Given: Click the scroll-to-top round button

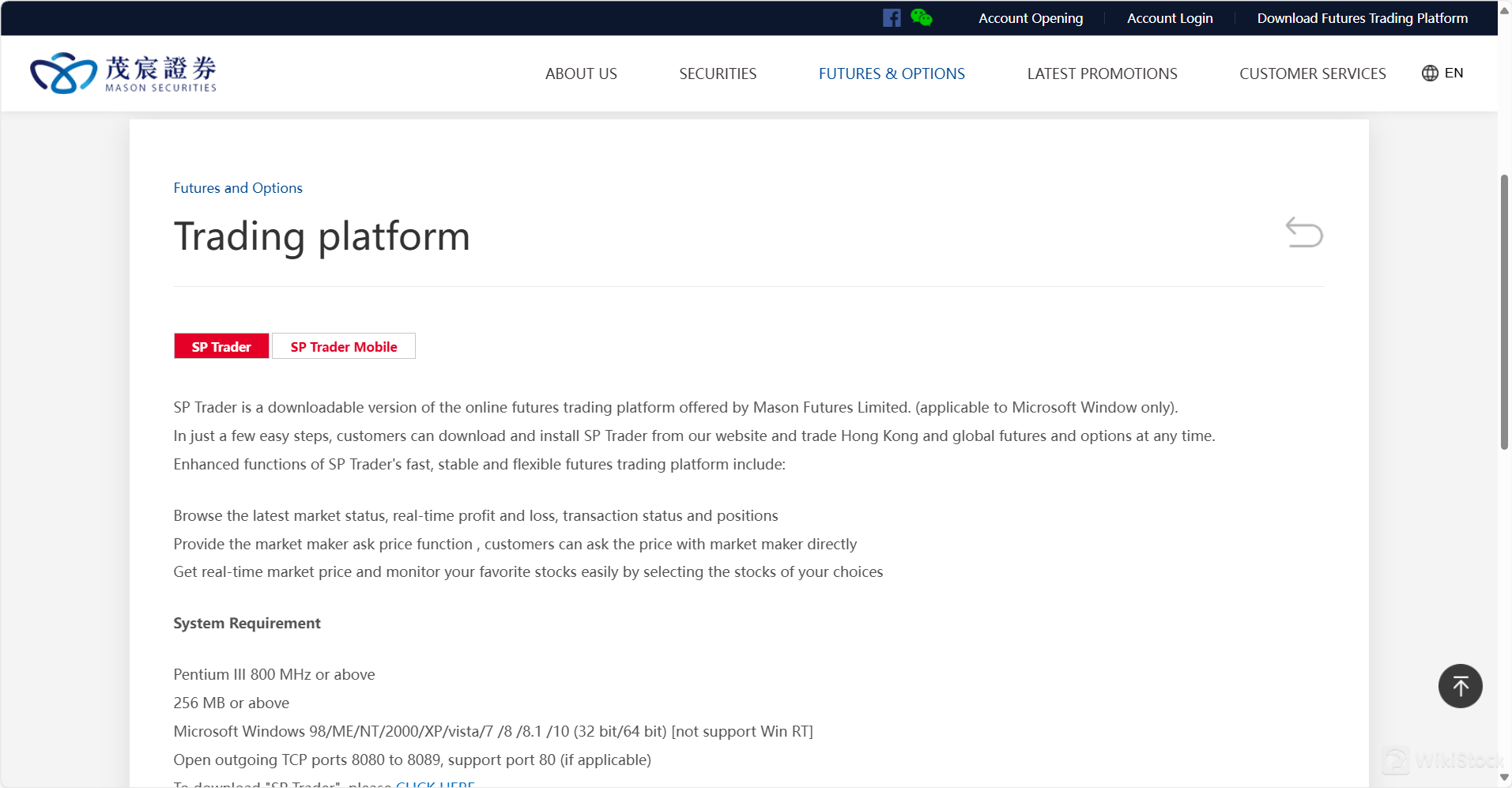Looking at the screenshot, I should coord(1460,686).
